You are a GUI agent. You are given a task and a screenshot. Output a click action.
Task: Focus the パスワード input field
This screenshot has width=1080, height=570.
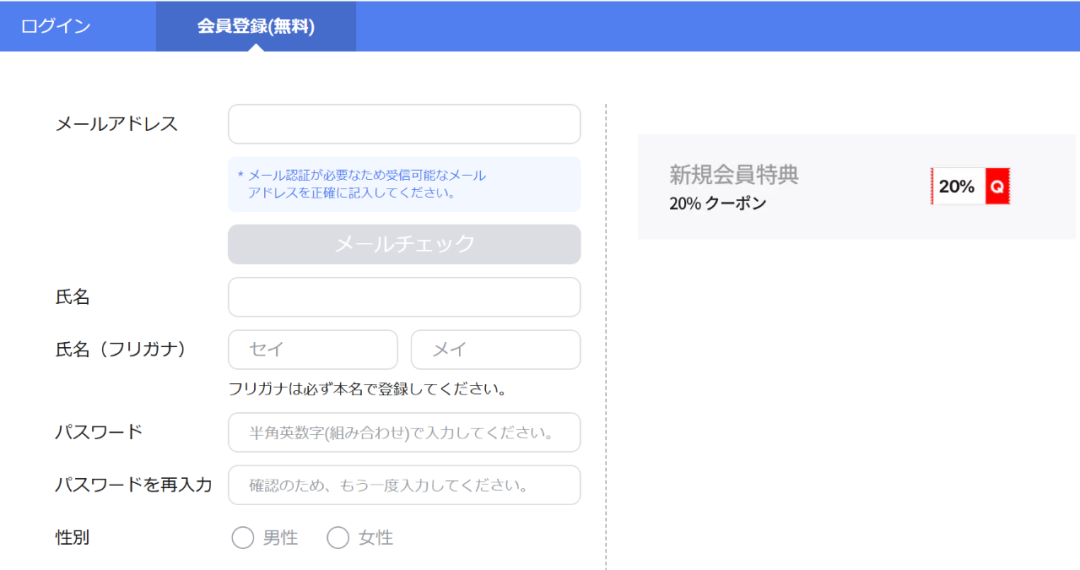(x=404, y=432)
